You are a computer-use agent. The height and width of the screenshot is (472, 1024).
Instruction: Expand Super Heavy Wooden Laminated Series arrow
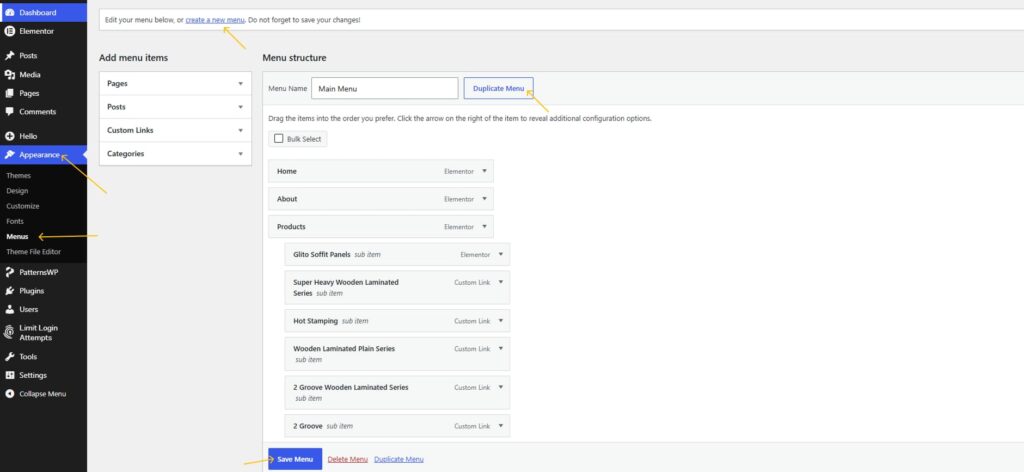point(501,282)
